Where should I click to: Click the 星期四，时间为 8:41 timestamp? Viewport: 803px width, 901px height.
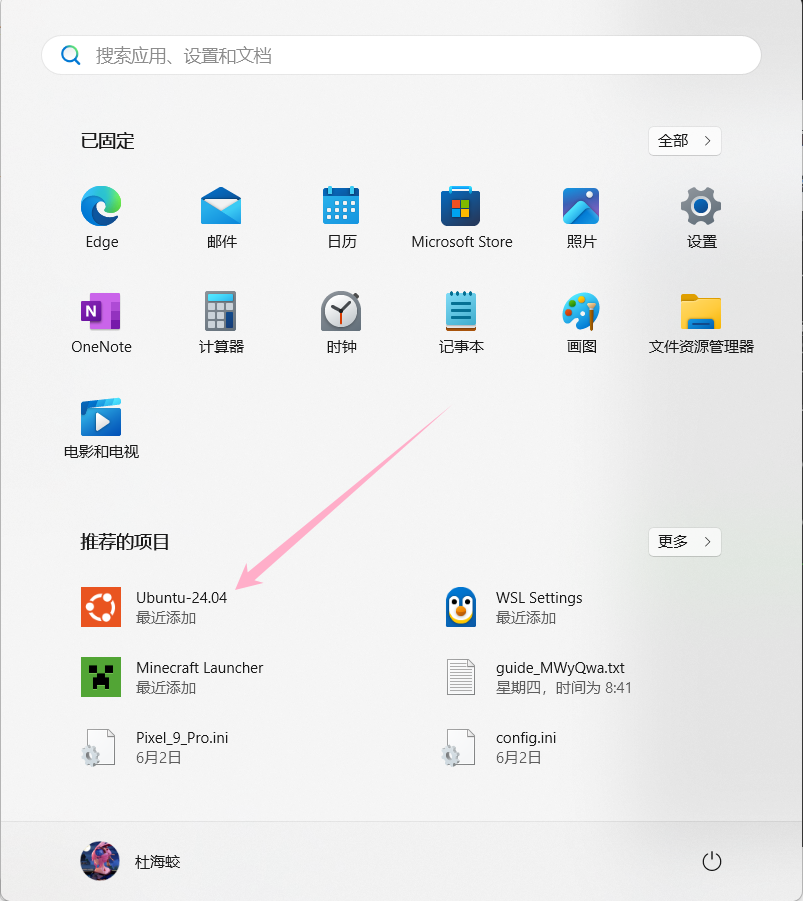coord(564,687)
